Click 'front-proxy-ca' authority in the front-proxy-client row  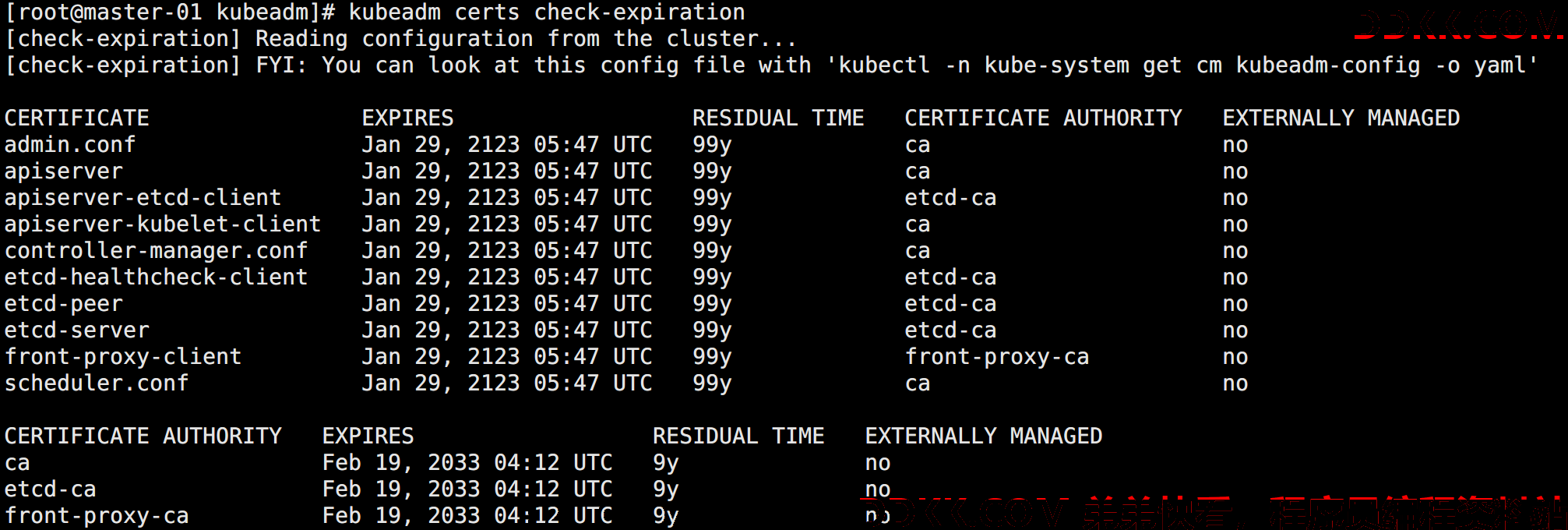pos(997,357)
